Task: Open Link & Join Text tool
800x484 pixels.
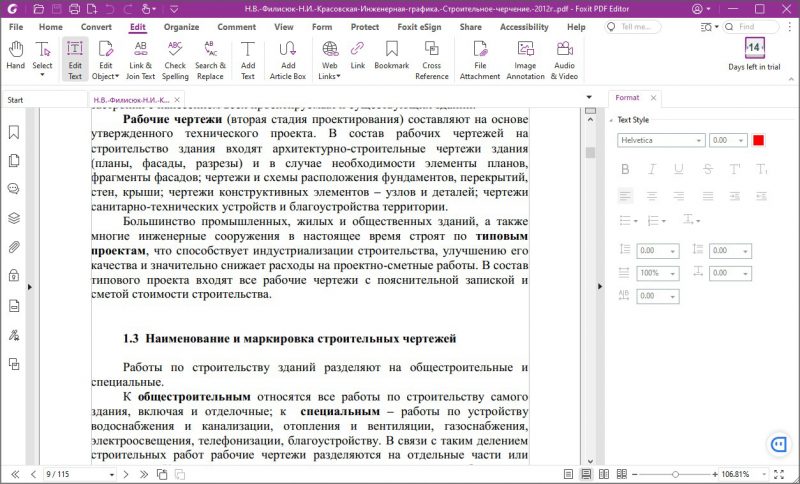Action: click(x=140, y=60)
